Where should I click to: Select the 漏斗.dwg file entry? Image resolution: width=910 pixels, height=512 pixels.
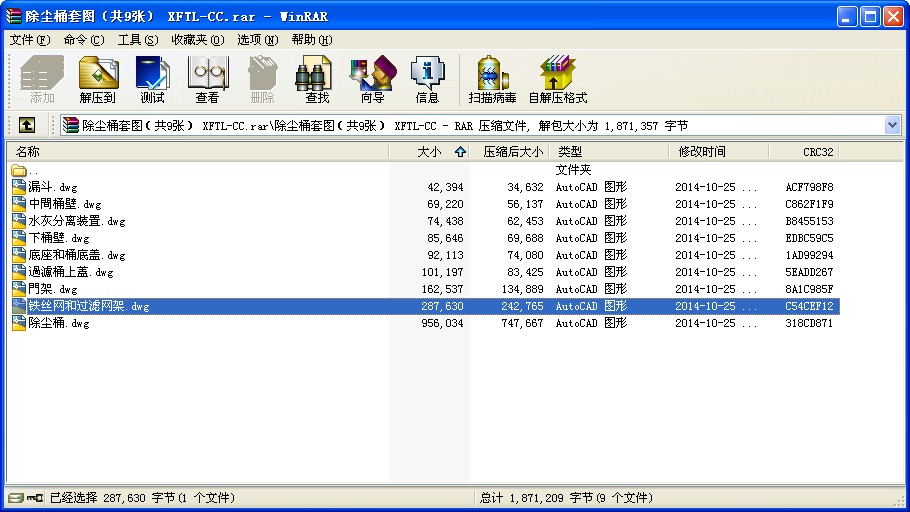pyautogui.click(x=52, y=187)
